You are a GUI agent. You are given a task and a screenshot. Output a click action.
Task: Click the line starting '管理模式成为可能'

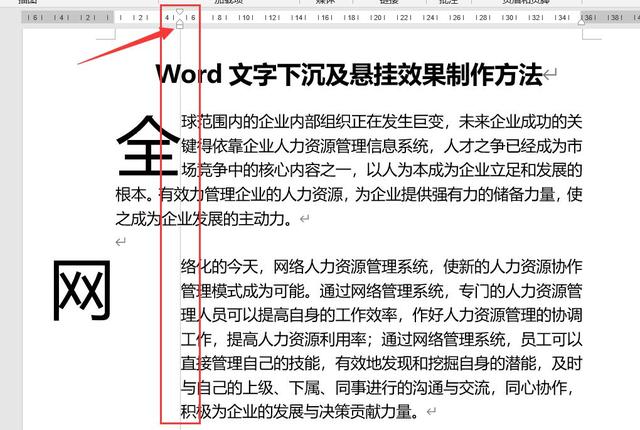382,291
